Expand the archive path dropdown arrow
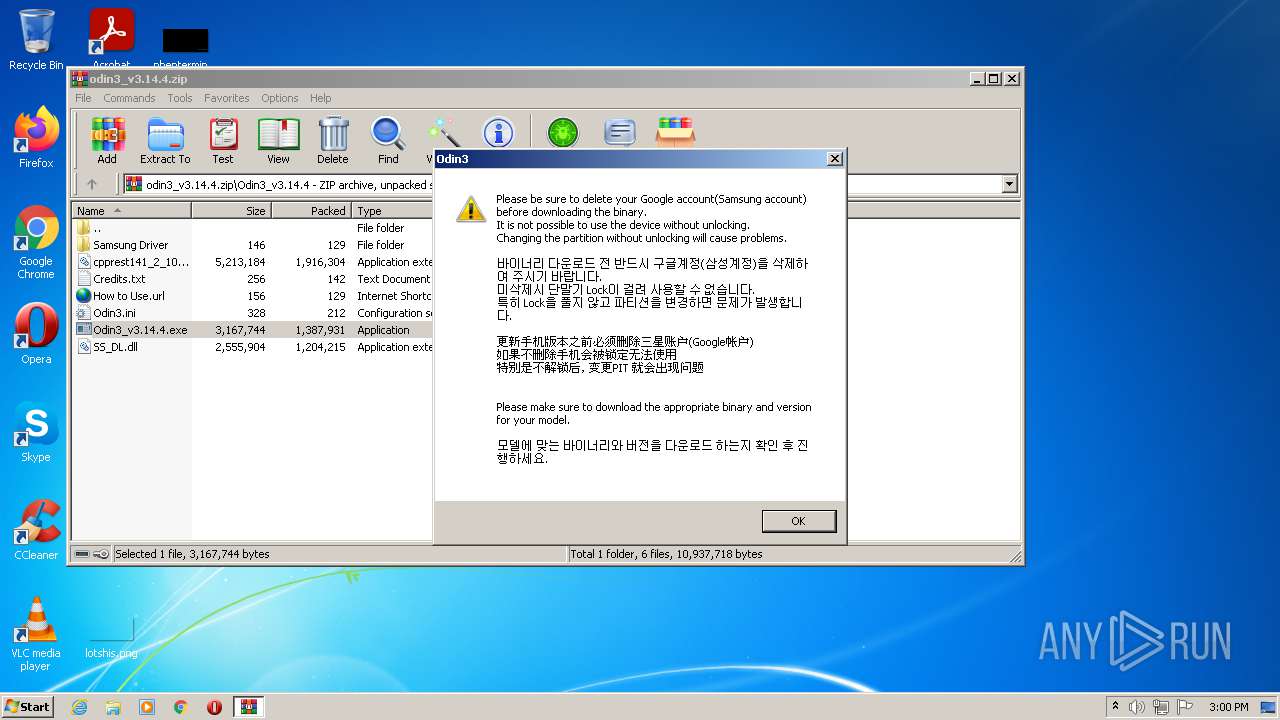 [1009, 184]
